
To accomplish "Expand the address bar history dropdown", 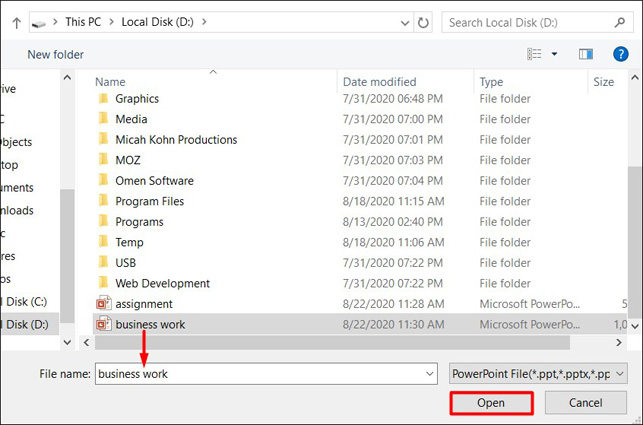I will [x=400, y=22].
